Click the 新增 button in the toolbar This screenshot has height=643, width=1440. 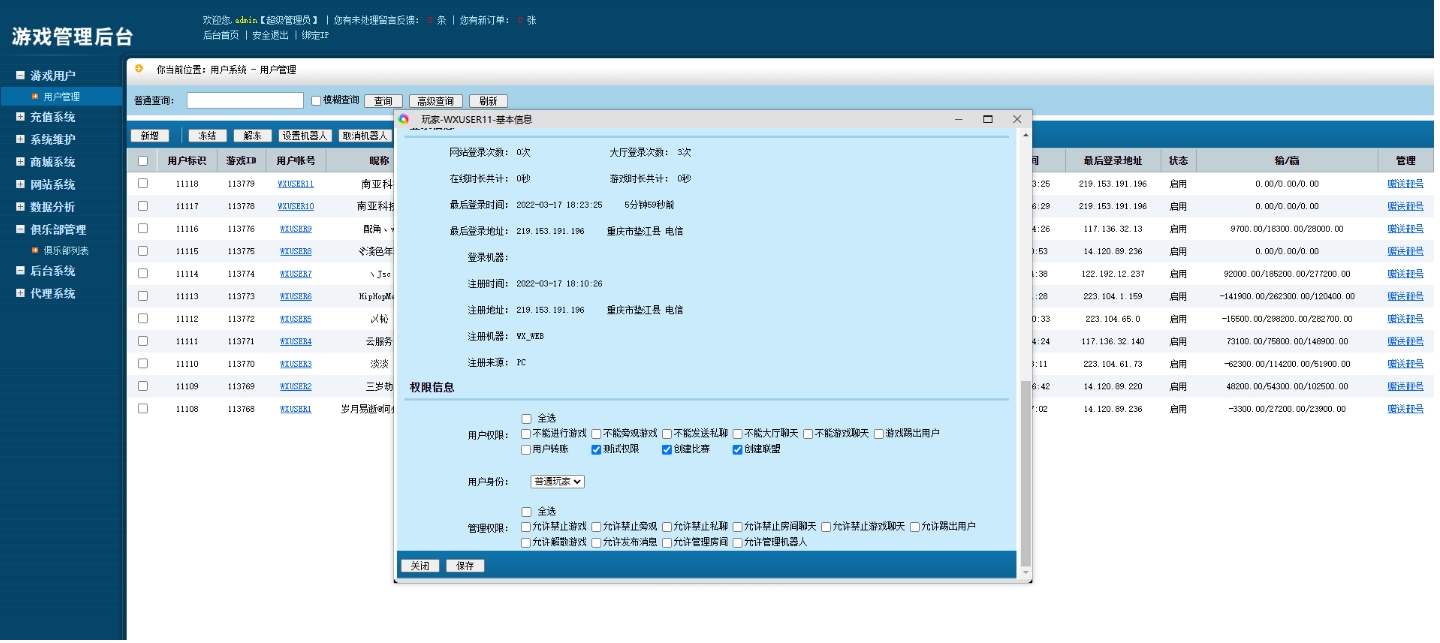coord(149,136)
